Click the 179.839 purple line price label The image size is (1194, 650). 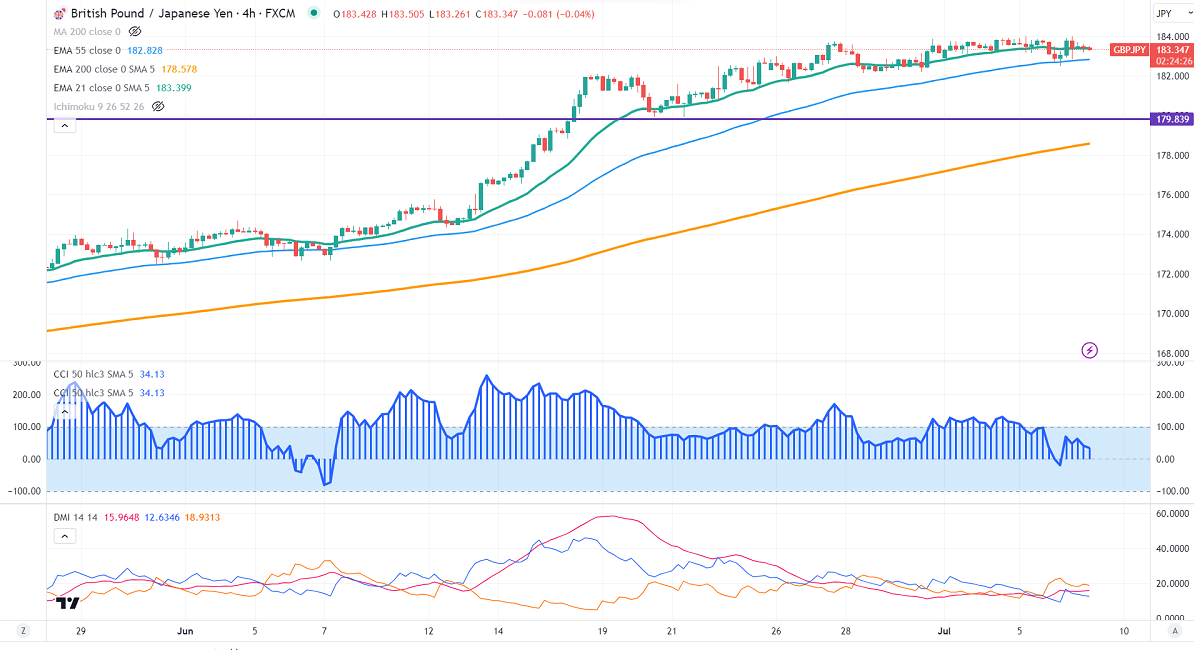(x=1172, y=119)
